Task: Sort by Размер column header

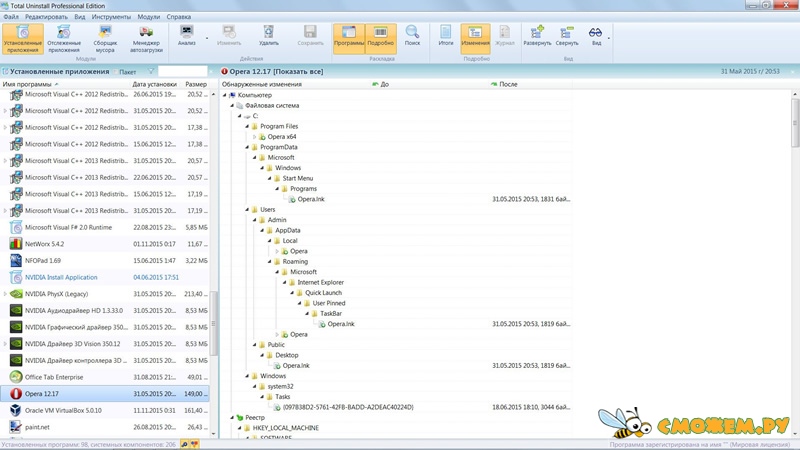Action: pos(196,84)
